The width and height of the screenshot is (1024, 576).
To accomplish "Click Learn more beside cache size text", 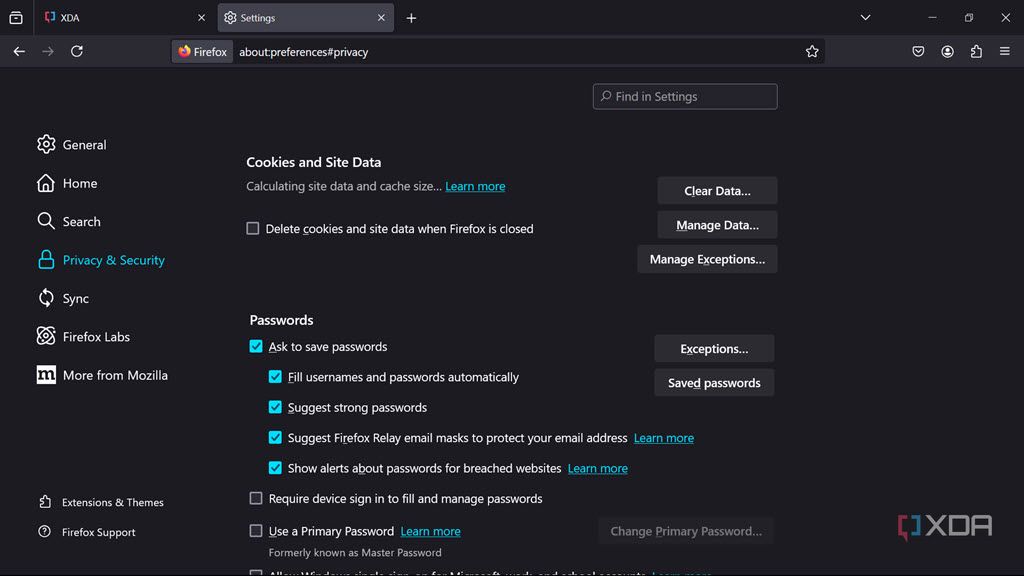I will point(475,186).
